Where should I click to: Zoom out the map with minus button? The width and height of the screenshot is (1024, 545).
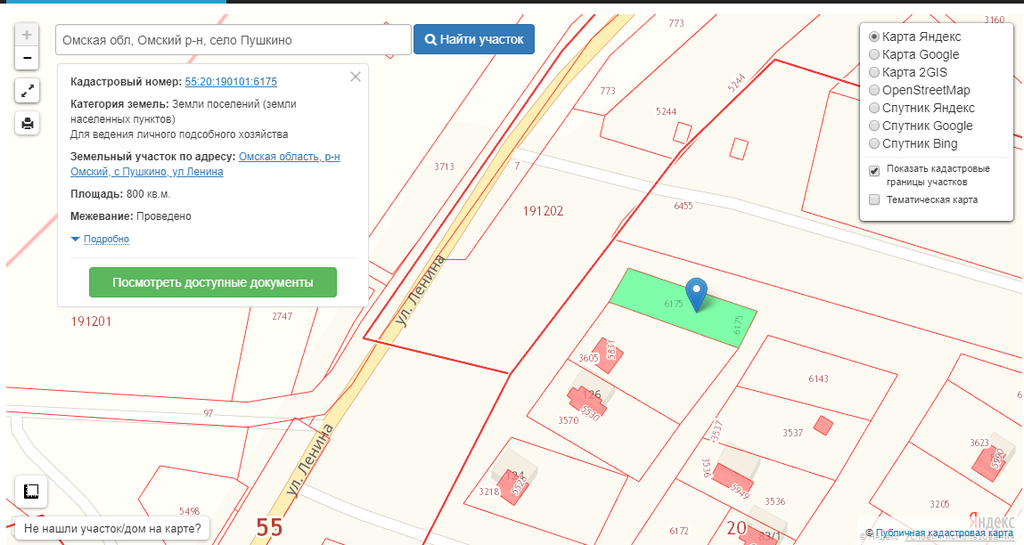click(27, 58)
